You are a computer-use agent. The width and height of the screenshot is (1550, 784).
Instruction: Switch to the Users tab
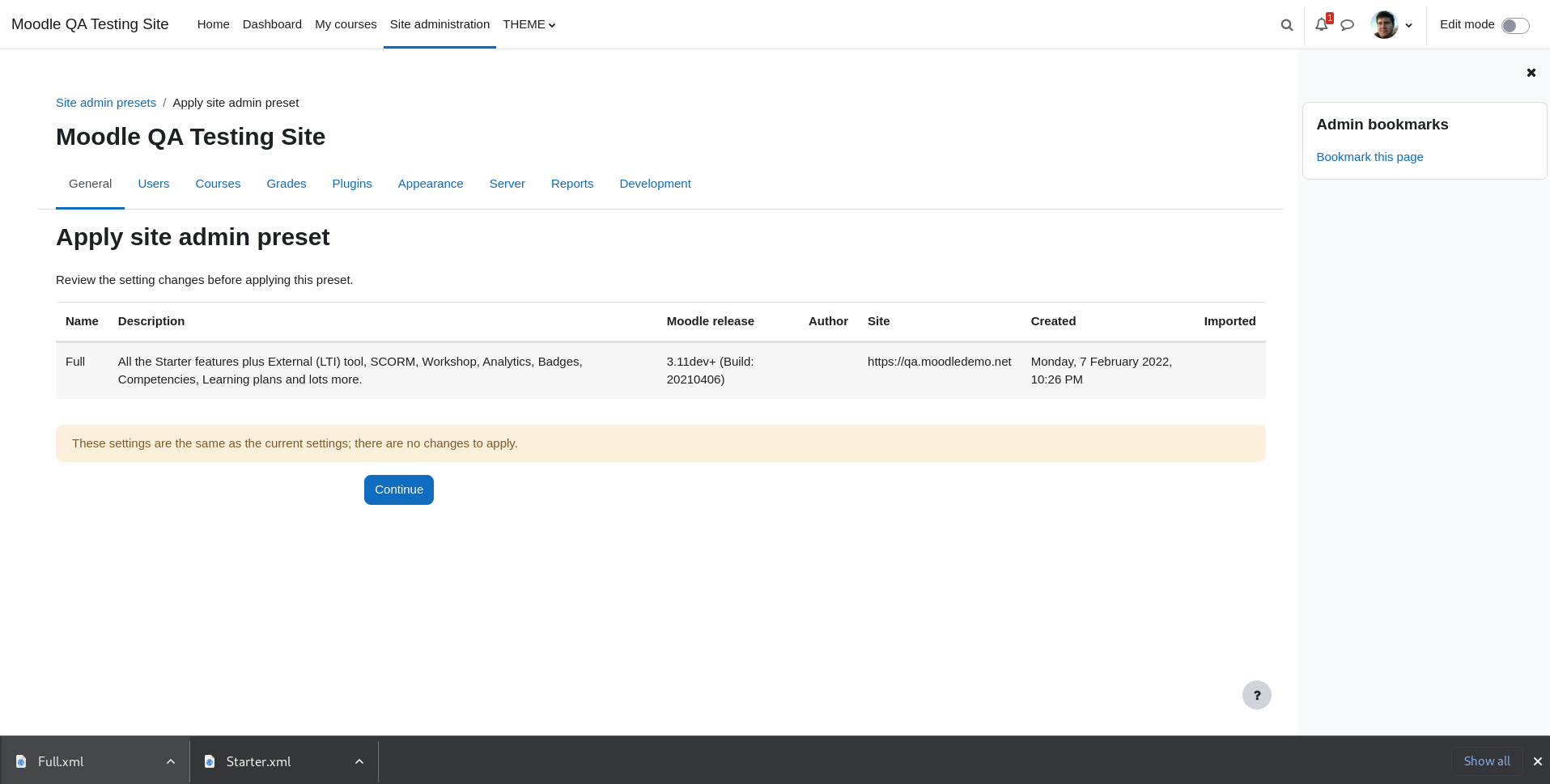point(154,184)
